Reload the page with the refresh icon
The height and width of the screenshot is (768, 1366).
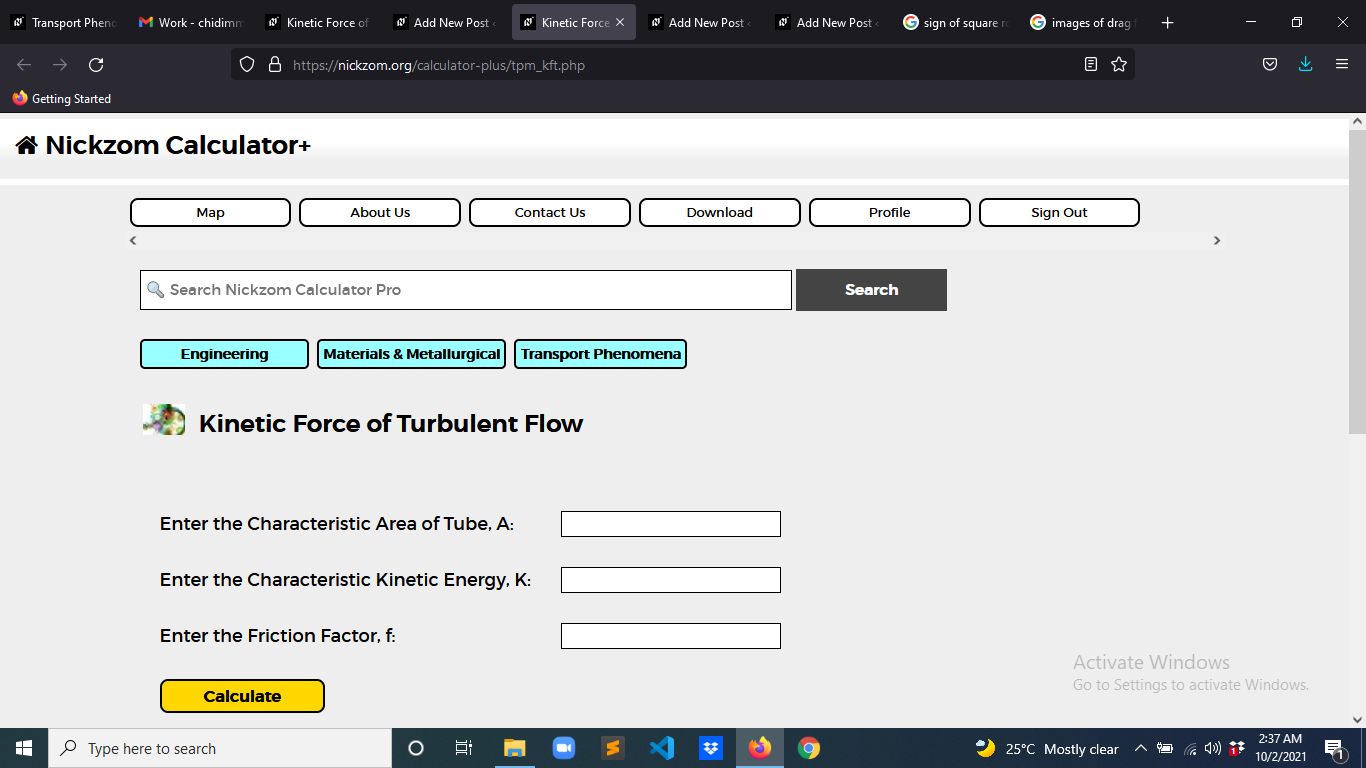[96, 65]
